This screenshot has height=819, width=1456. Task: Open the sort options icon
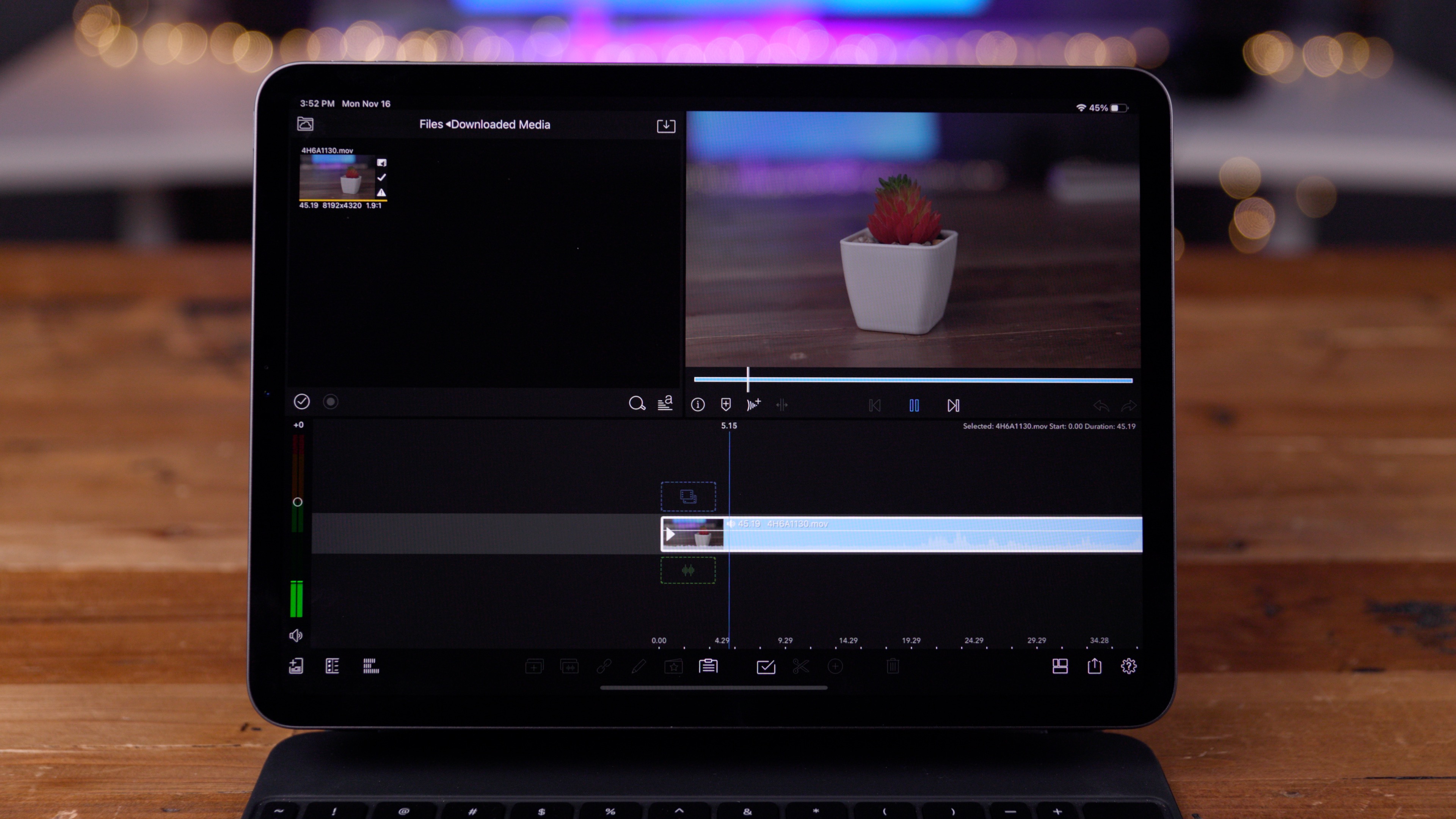[665, 403]
